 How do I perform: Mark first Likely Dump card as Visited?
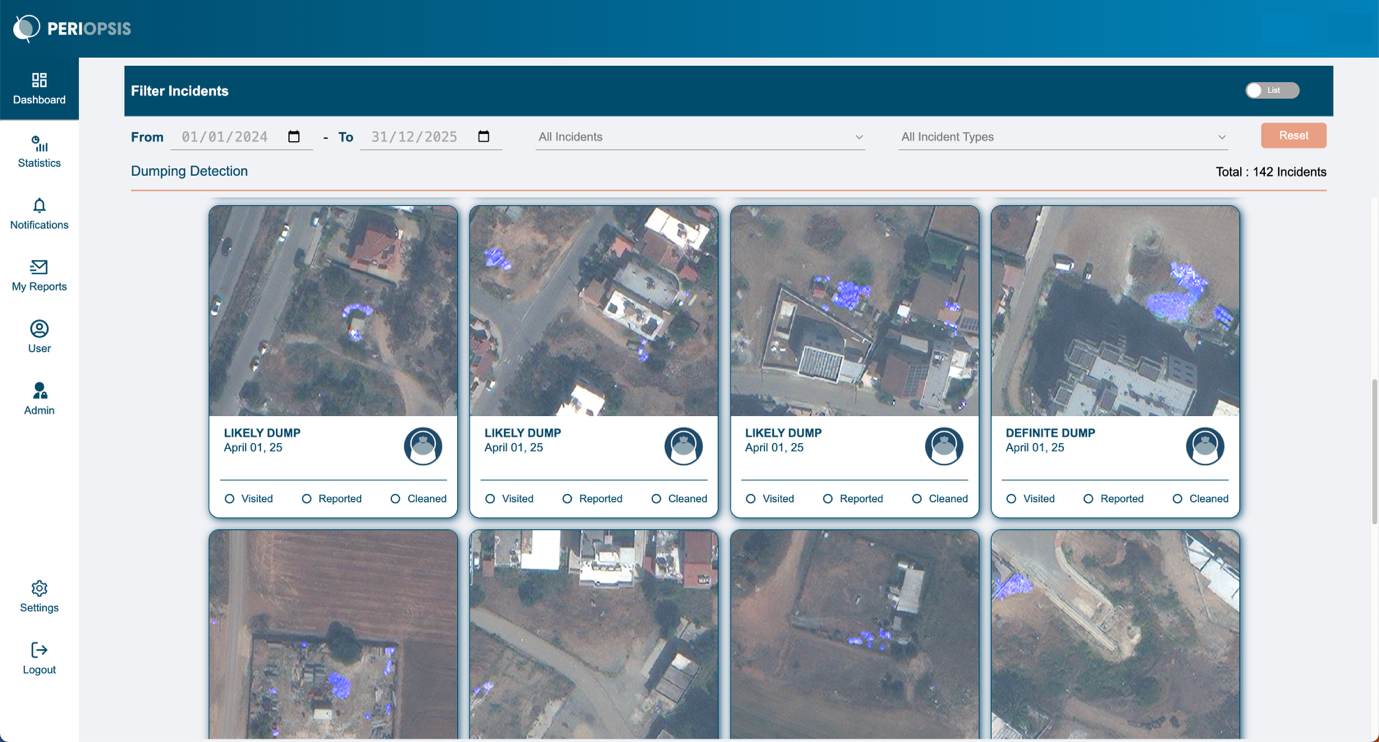pos(230,499)
